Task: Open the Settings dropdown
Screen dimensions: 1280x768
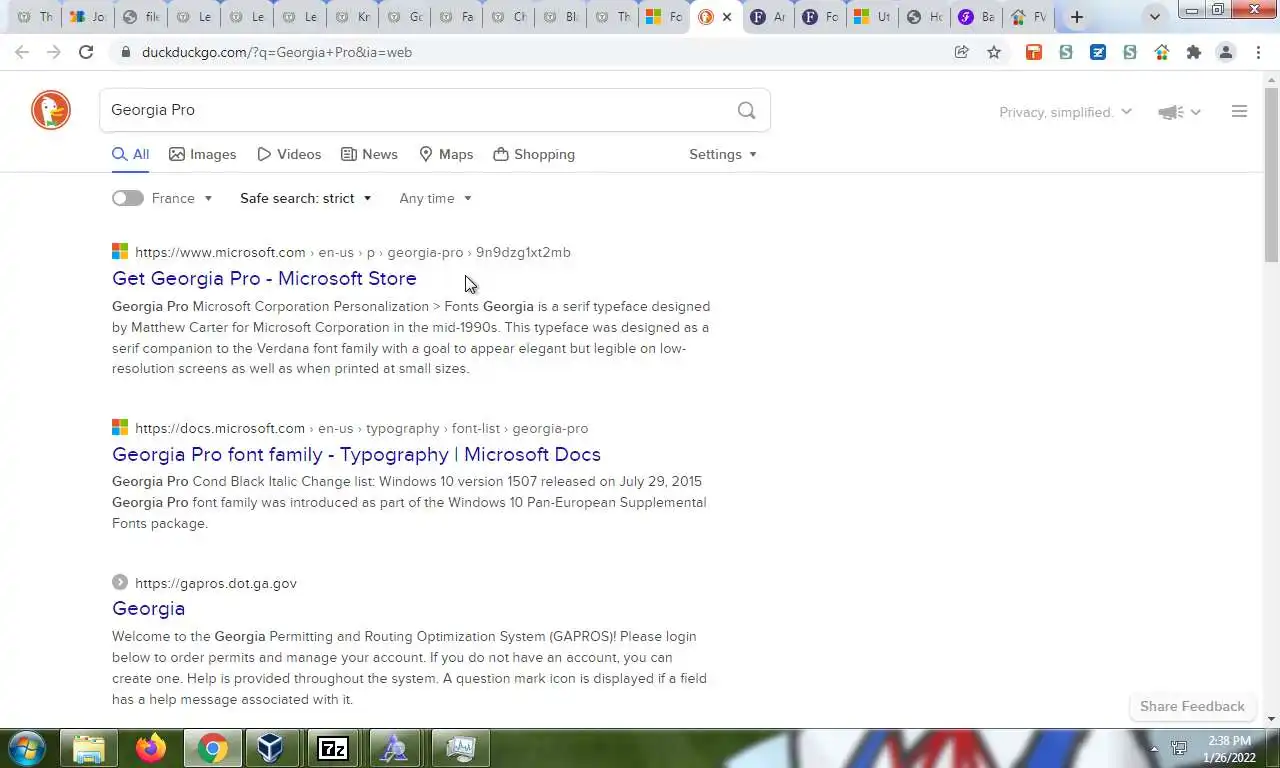Action: (723, 154)
